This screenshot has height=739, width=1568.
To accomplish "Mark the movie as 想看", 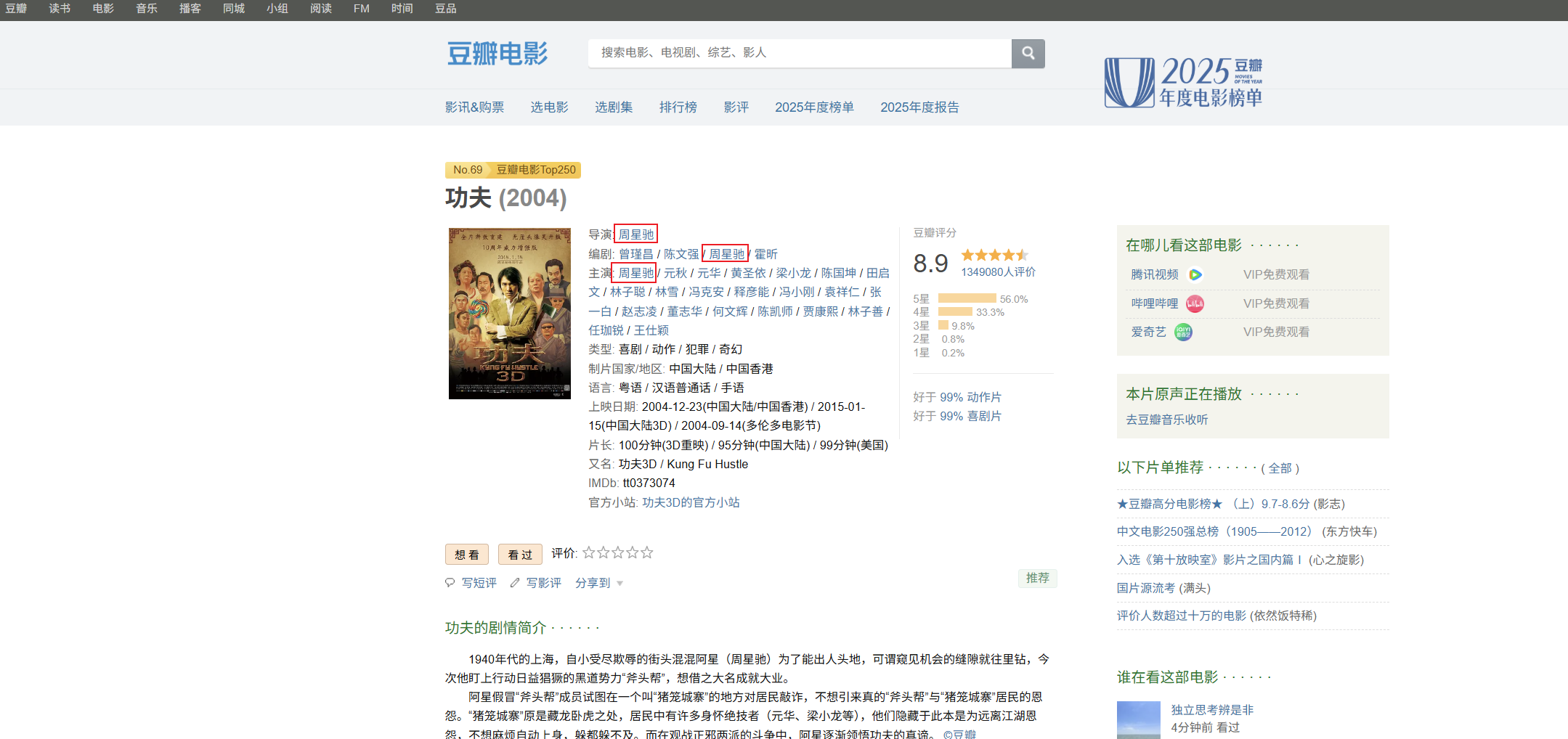I will [467, 555].
